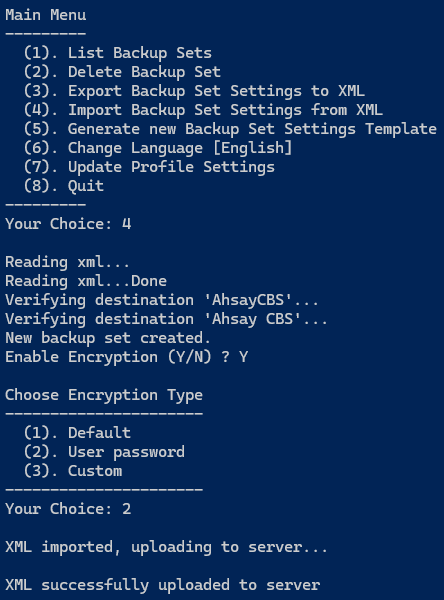This screenshot has width=444, height=600.
Task: Click the List Backup Sets menu line
Action: 118,53
